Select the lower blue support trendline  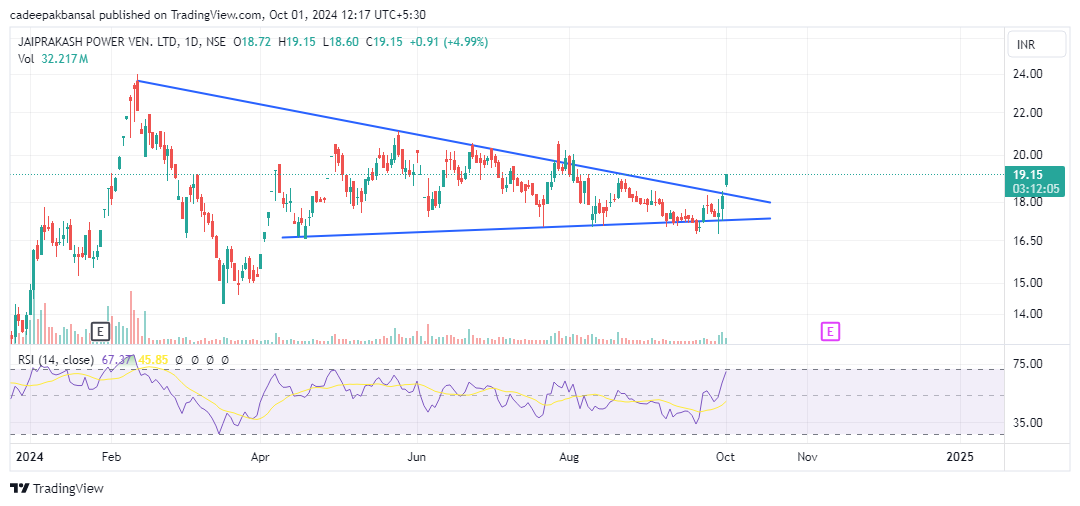pos(526,228)
